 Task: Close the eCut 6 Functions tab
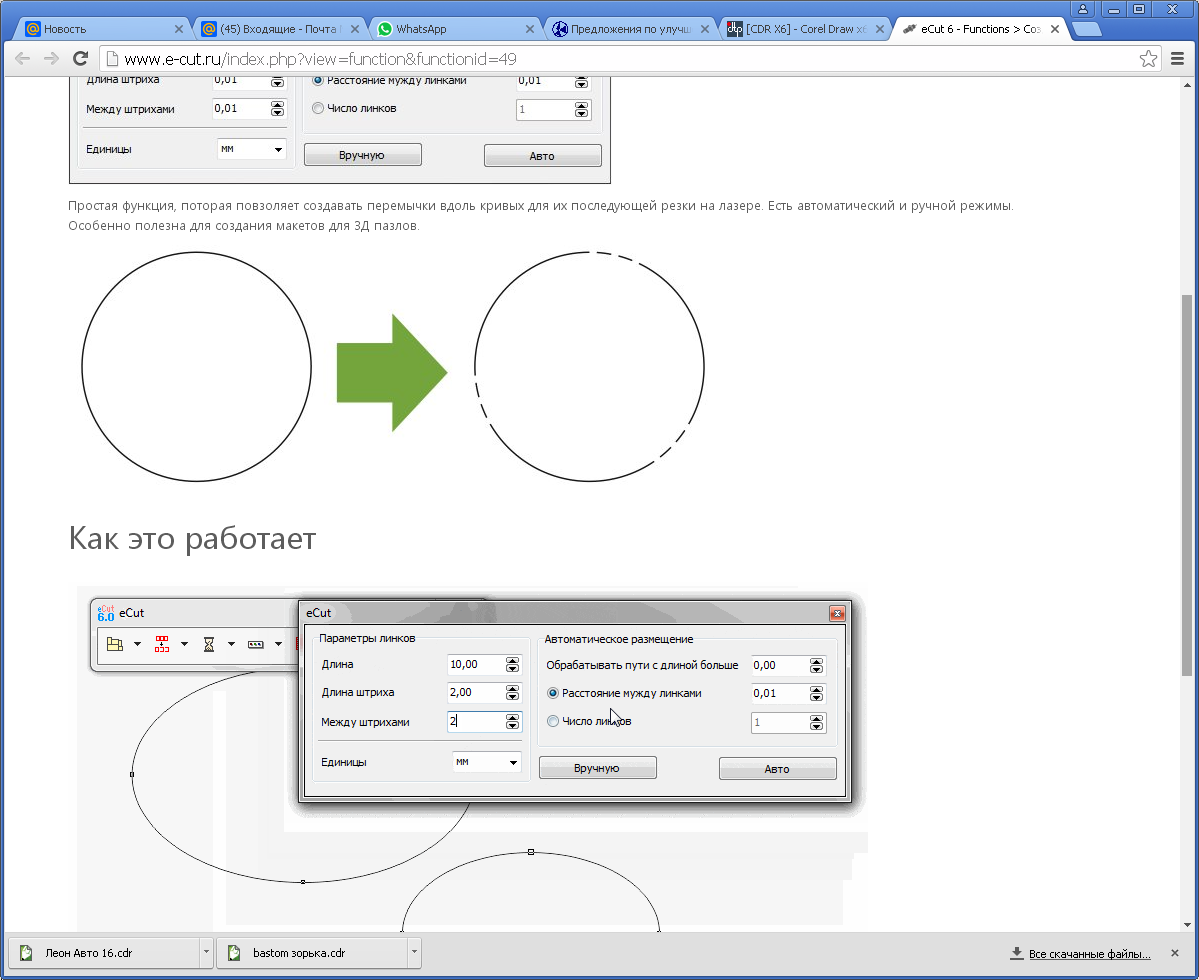point(1055,29)
